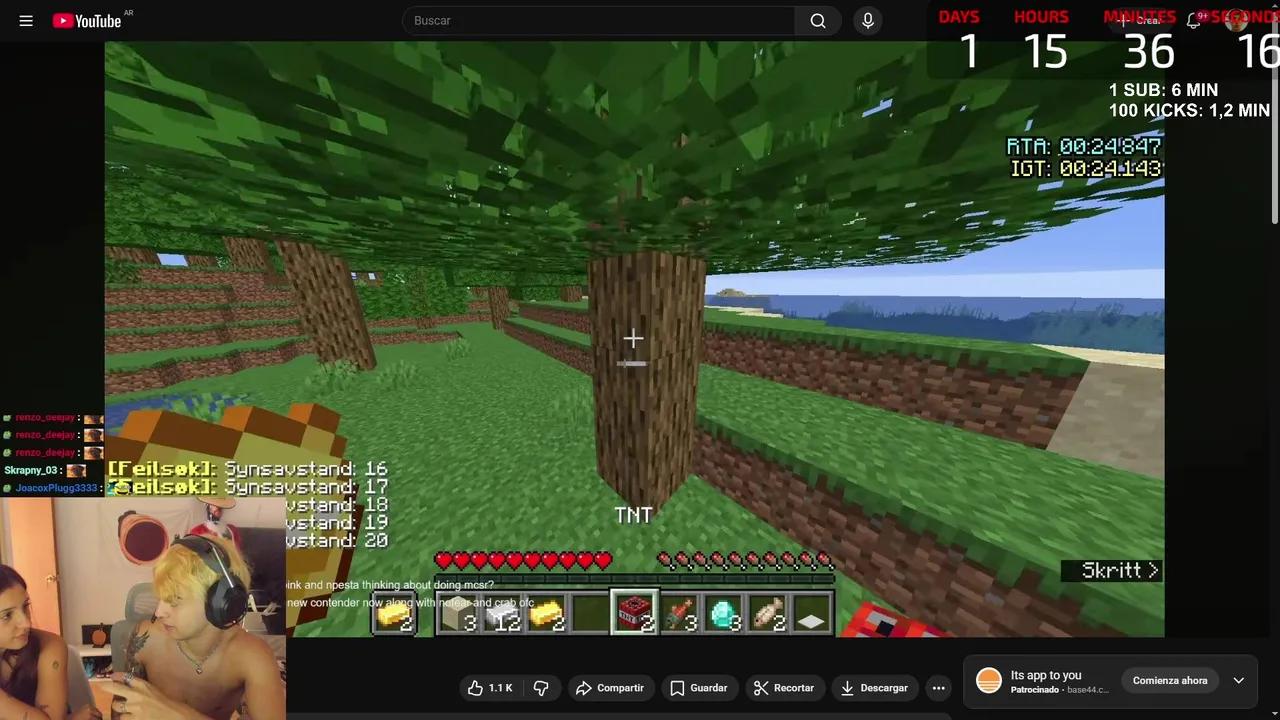Open the notifications bell
1280x720 pixels.
pos(1193,20)
